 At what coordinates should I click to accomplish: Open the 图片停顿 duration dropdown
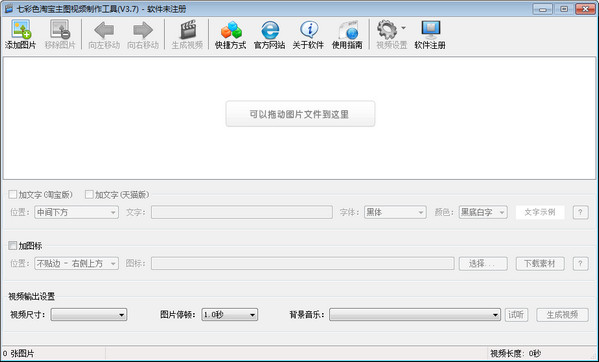230,315
